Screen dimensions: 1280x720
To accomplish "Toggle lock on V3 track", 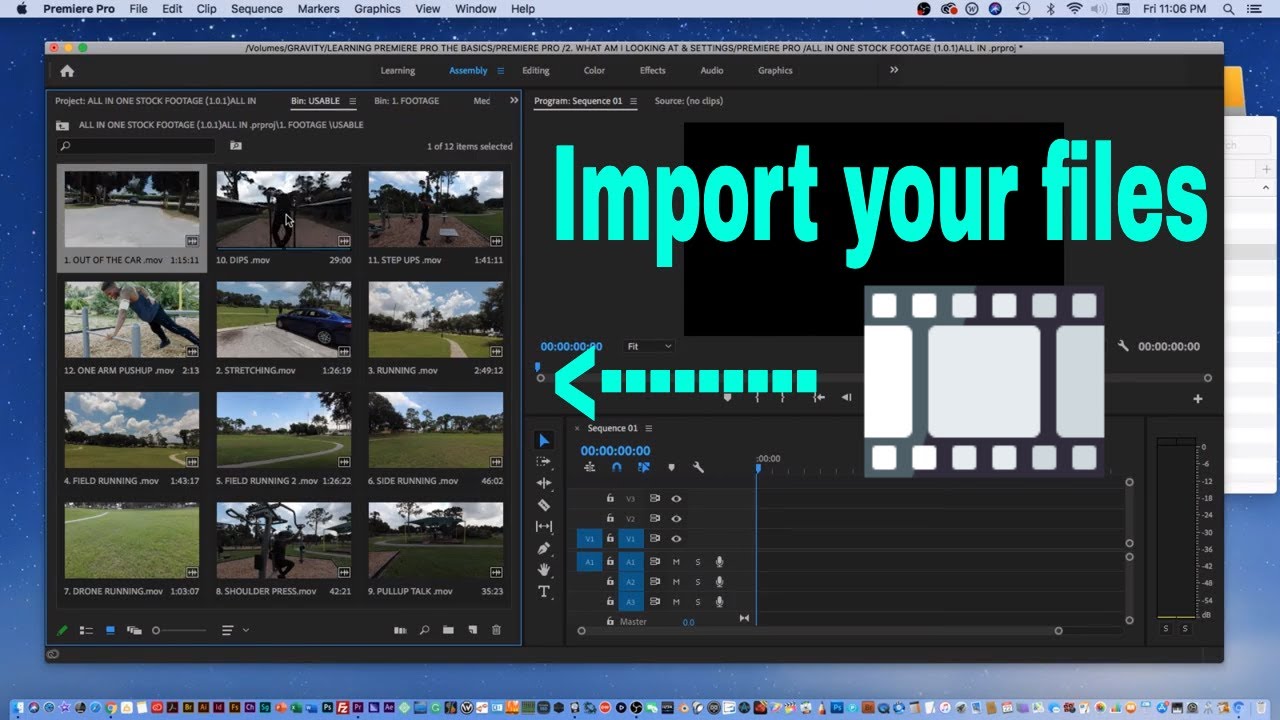I will click(x=610, y=498).
